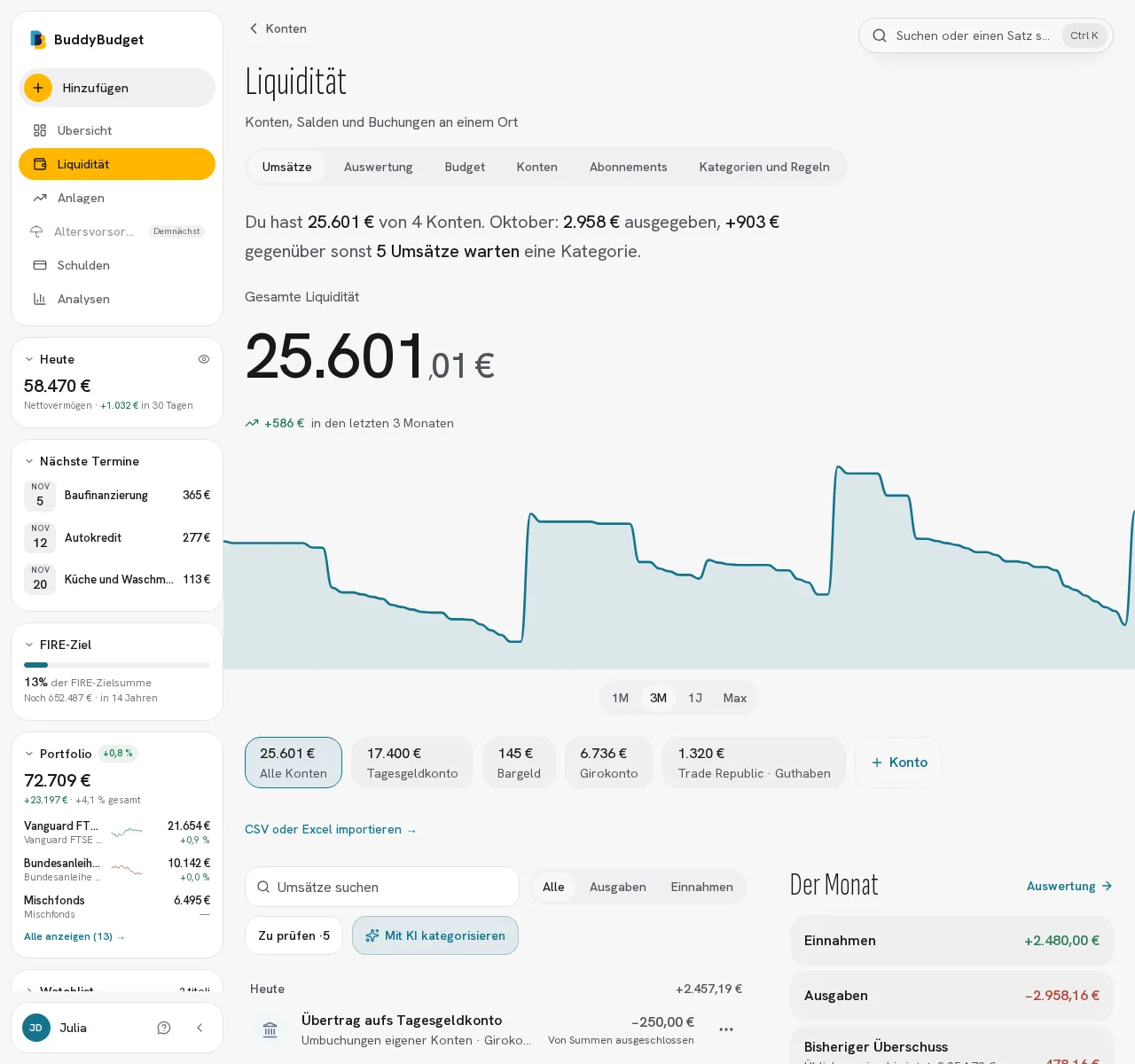Screen dimensions: 1135x1064
Task: Click the + Konto button
Action: [899, 763]
